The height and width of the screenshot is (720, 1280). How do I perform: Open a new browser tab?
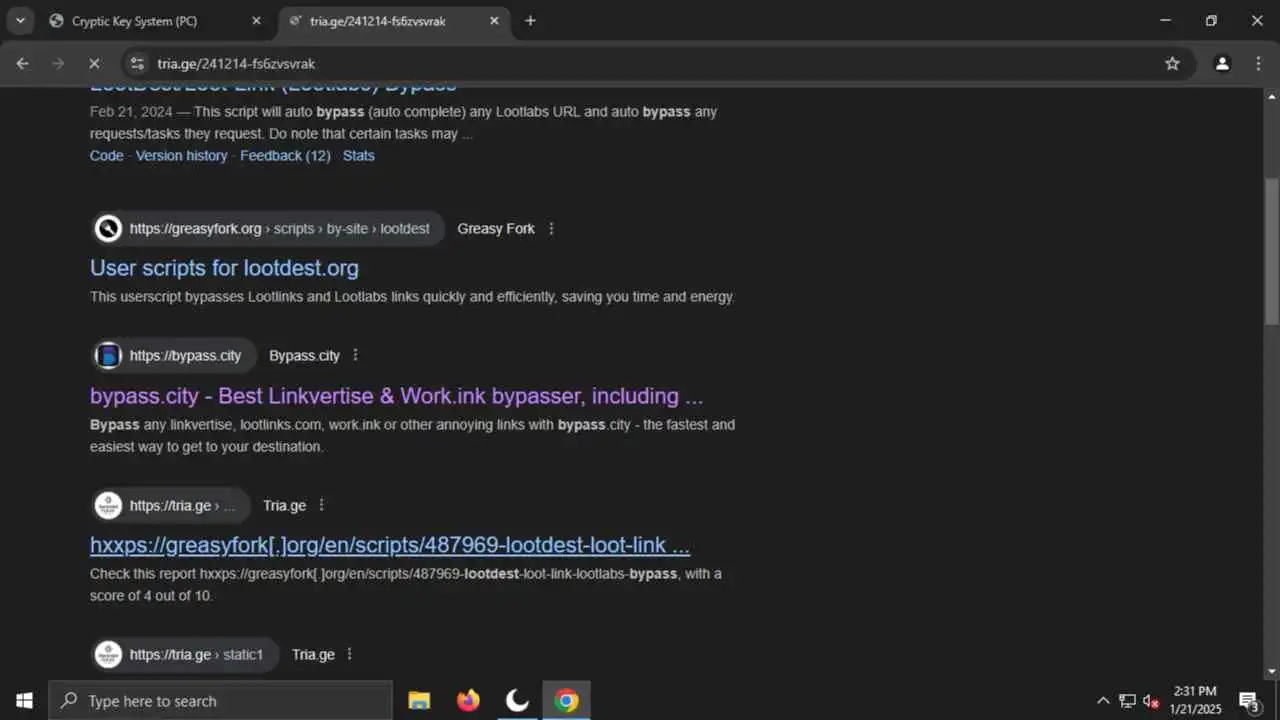tap(530, 21)
